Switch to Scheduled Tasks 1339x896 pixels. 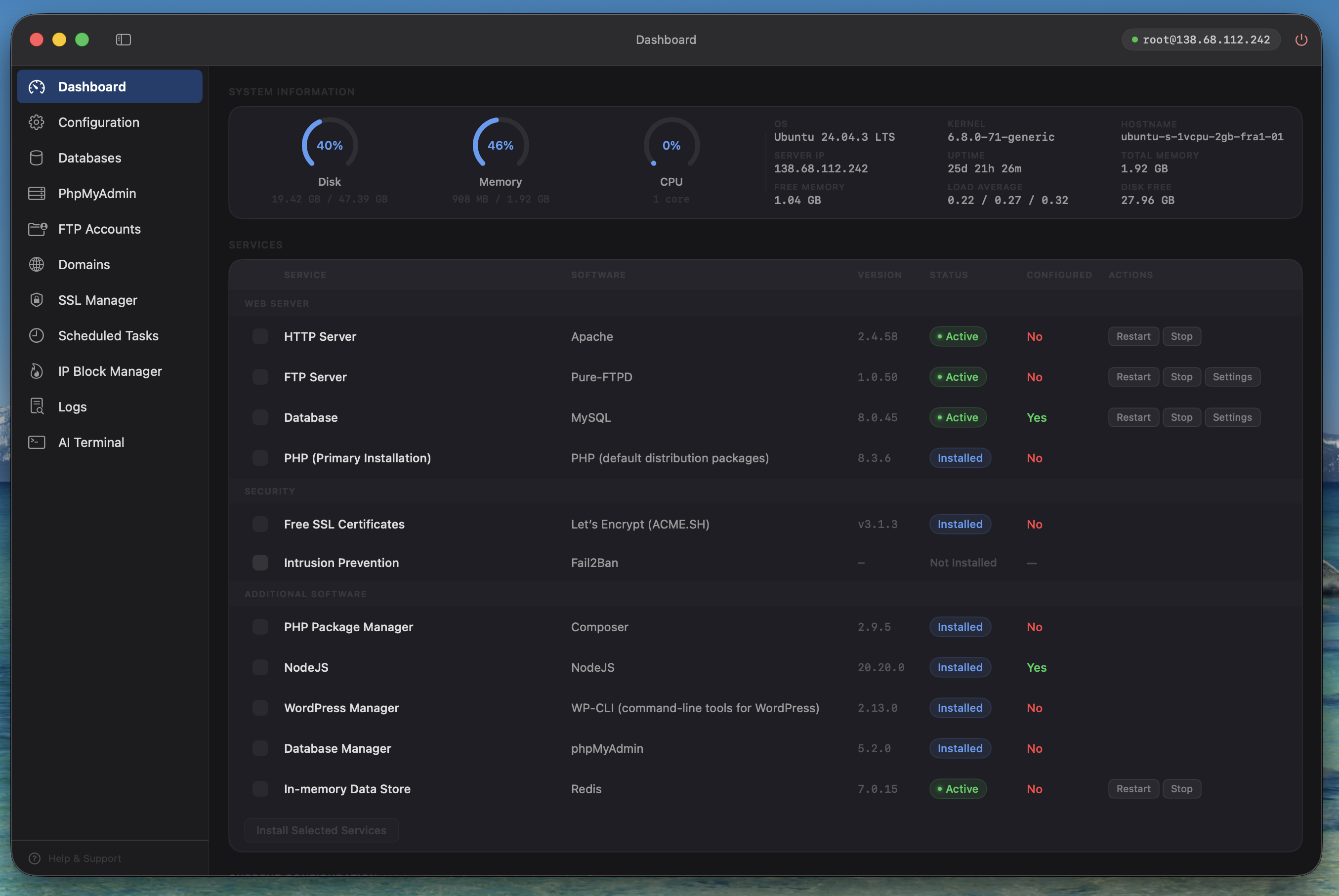tap(37, 335)
